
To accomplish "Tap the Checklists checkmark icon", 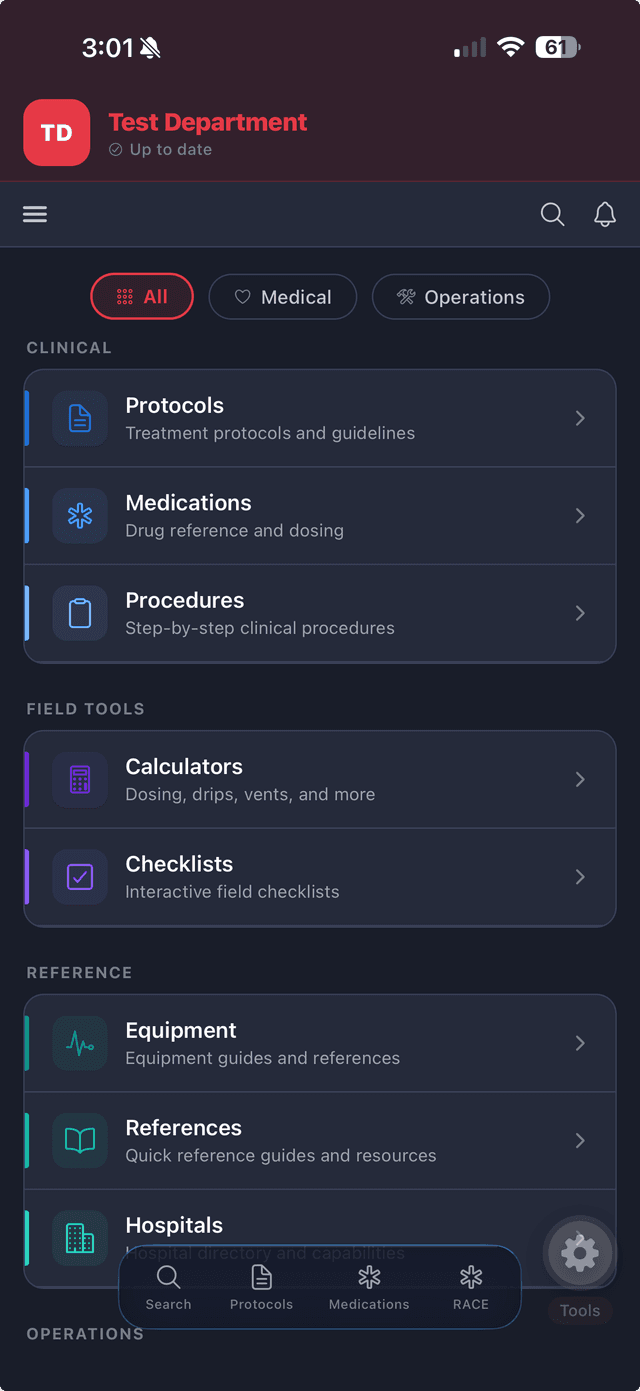I will pyautogui.click(x=79, y=877).
